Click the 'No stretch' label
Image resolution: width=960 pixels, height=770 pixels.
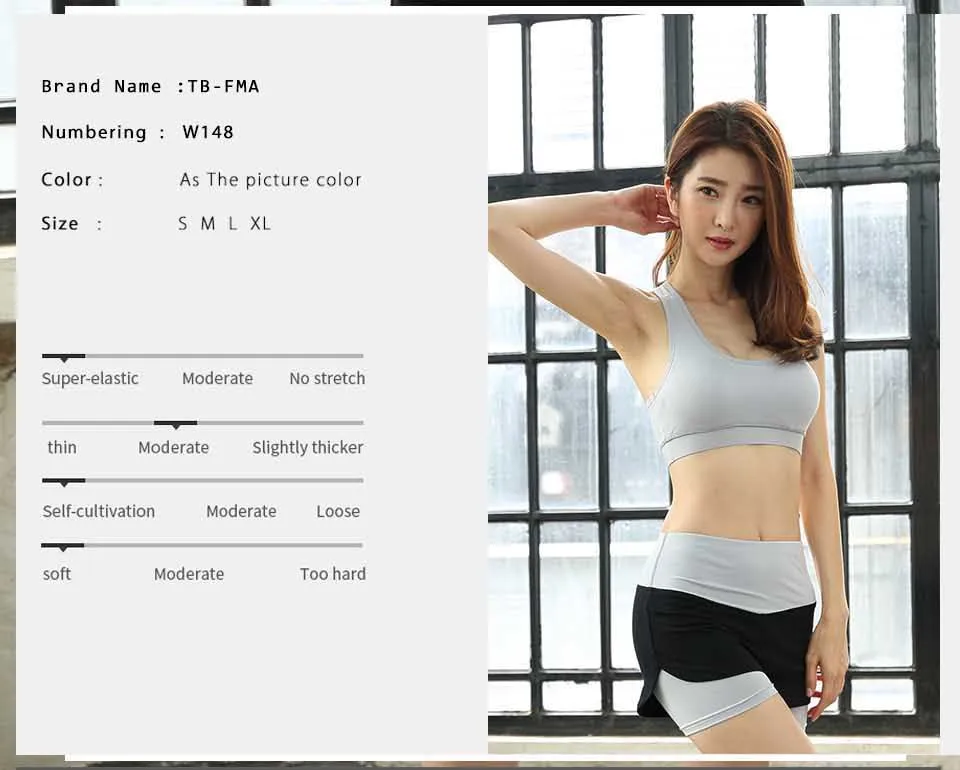(x=327, y=378)
